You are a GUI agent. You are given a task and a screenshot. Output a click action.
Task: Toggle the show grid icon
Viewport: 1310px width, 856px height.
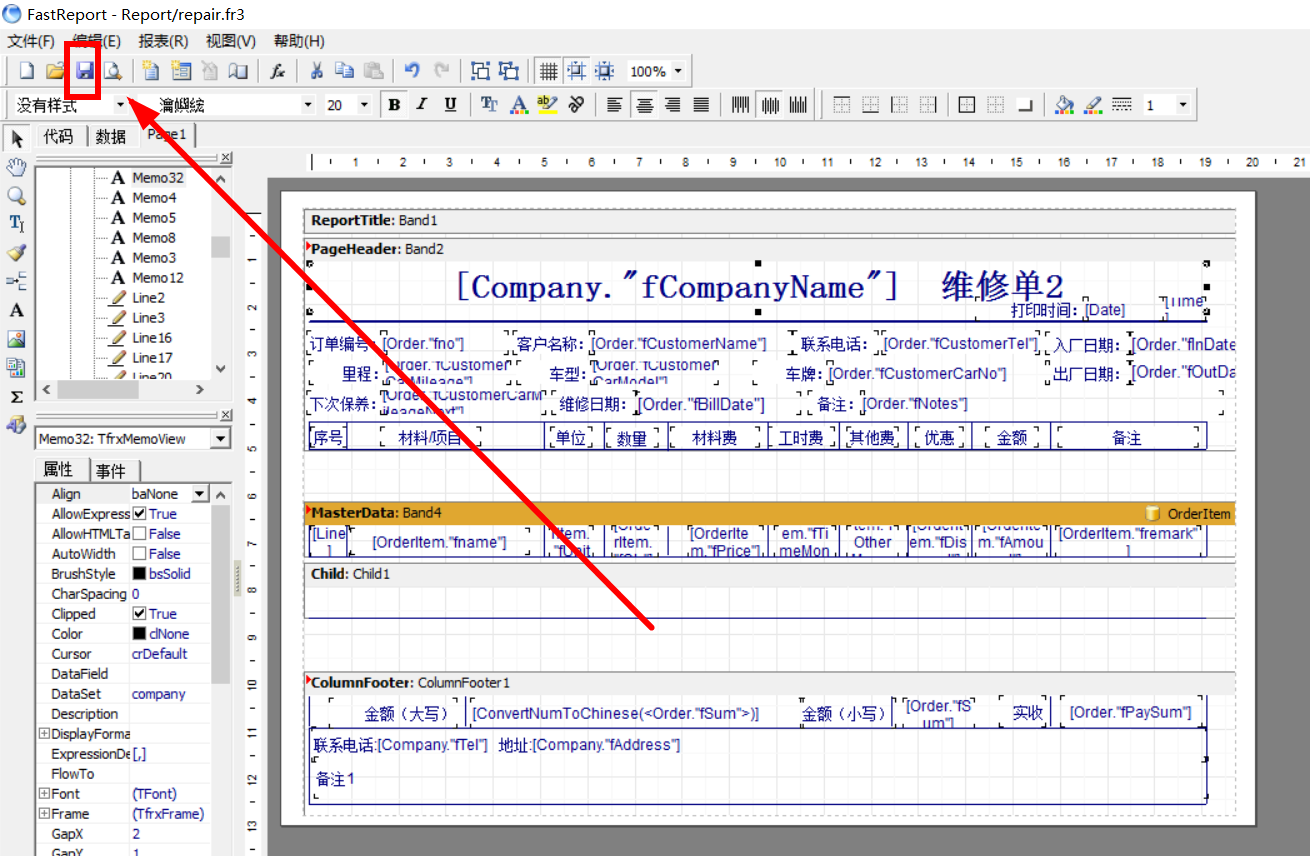[x=548, y=71]
